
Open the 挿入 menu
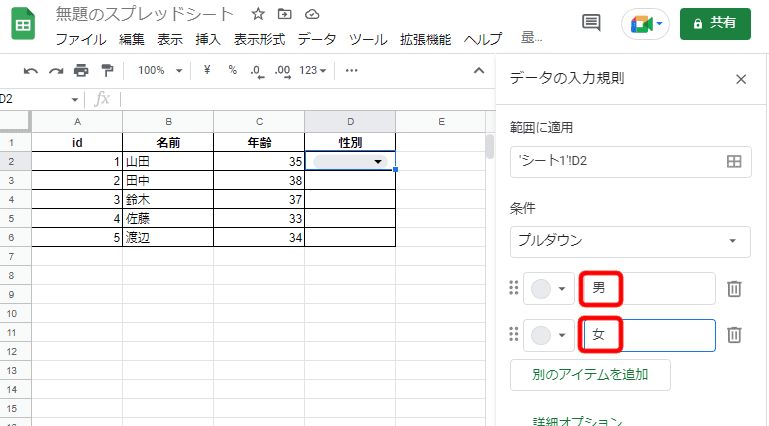coord(208,39)
